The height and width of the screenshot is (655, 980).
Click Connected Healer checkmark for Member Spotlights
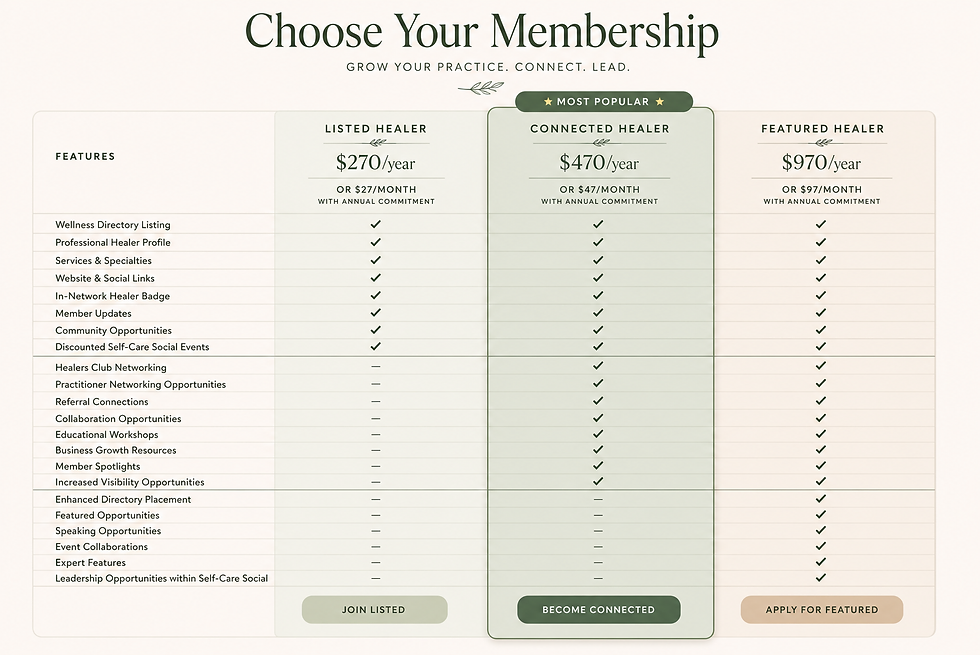tap(598, 465)
